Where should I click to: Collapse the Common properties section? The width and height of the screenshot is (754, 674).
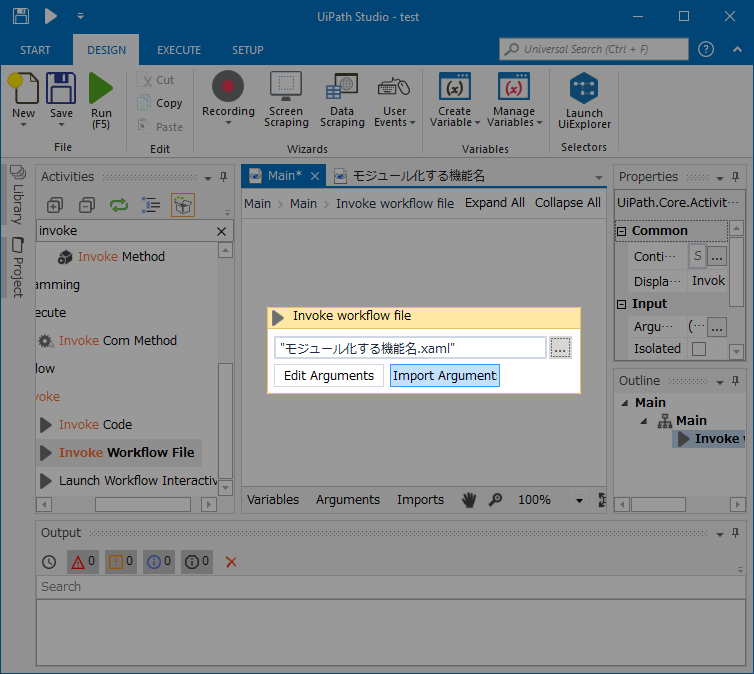(x=621, y=231)
